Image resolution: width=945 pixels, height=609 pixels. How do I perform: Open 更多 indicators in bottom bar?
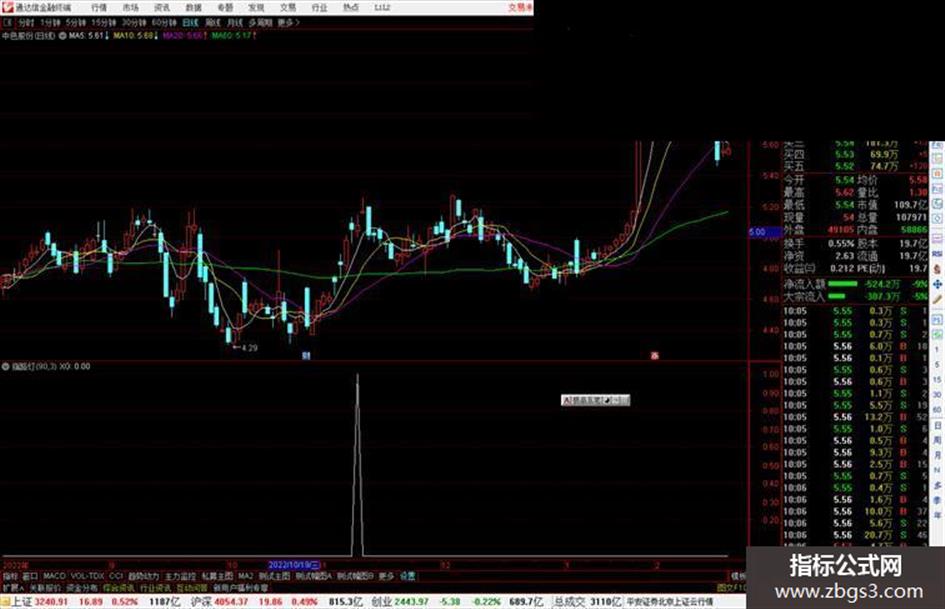386,576
